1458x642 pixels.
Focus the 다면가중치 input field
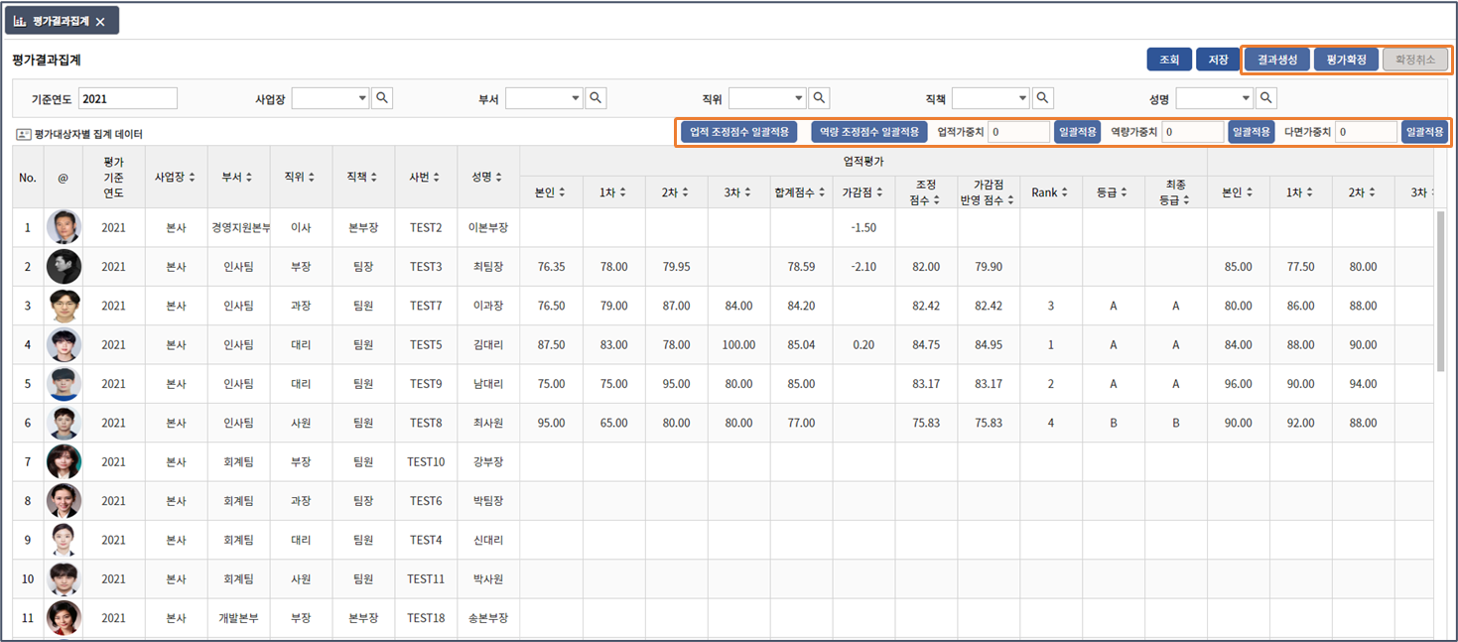point(1367,132)
